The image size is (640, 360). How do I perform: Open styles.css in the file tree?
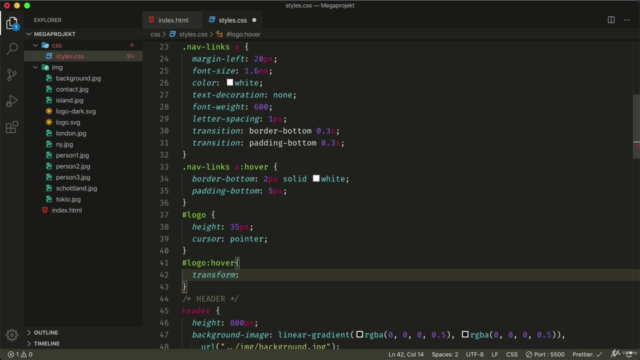coord(70,56)
